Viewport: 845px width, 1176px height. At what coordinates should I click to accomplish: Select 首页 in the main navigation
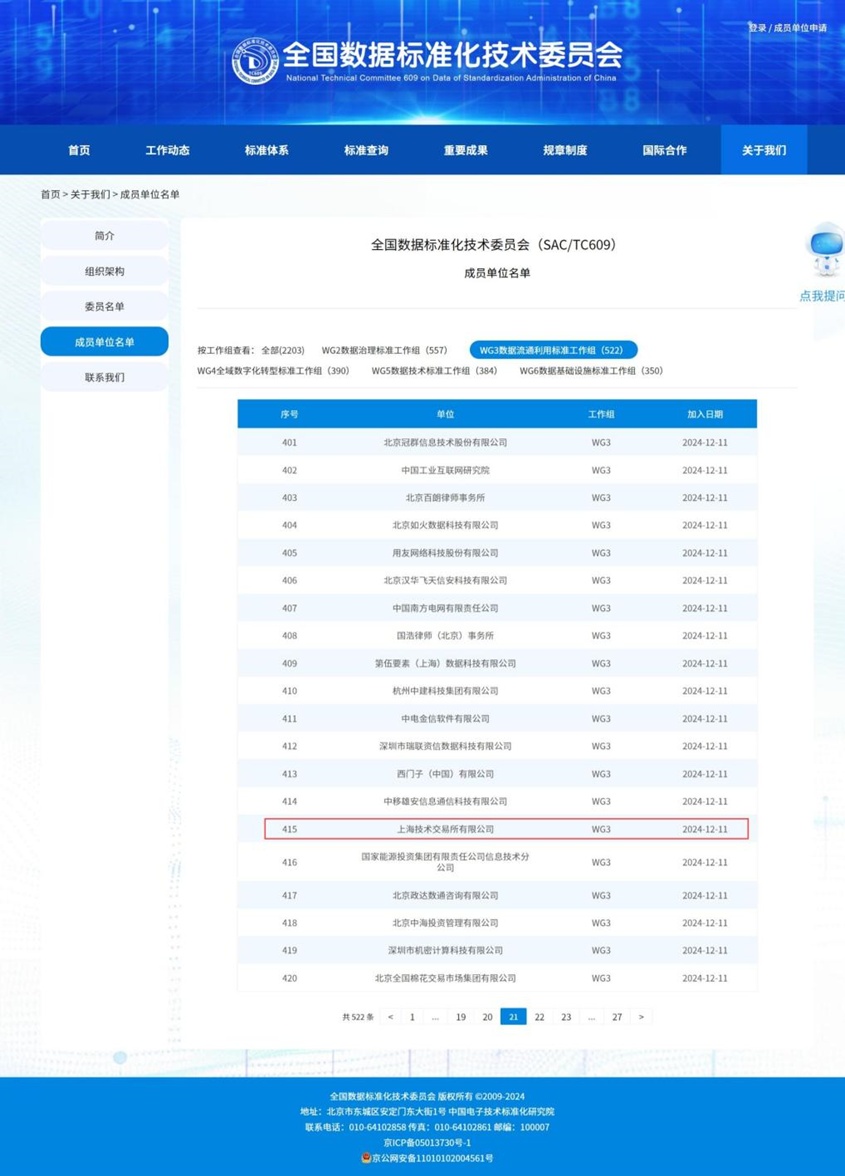click(x=79, y=150)
